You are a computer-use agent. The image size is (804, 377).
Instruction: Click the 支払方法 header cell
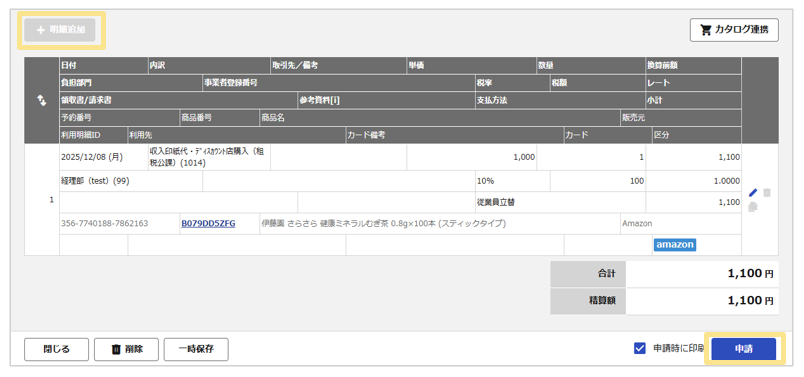pyautogui.click(x=560, y=100)
